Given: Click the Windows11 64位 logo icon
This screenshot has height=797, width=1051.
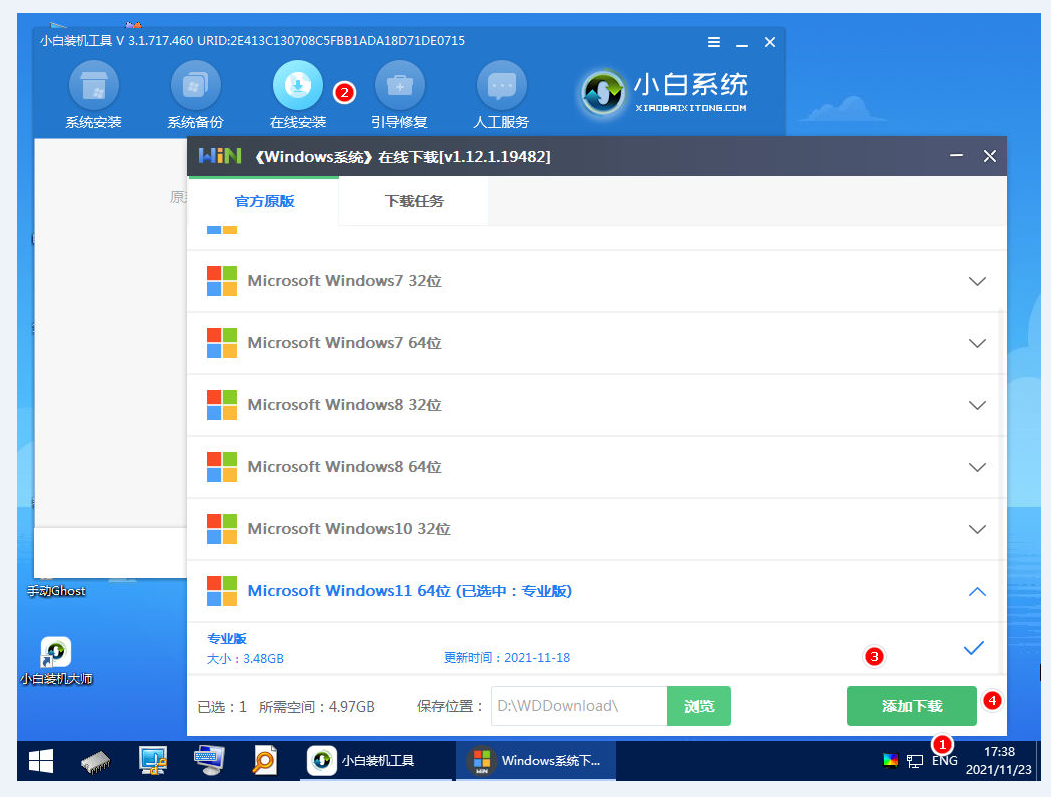Looking at the screenshot, I should coord(222,591).
